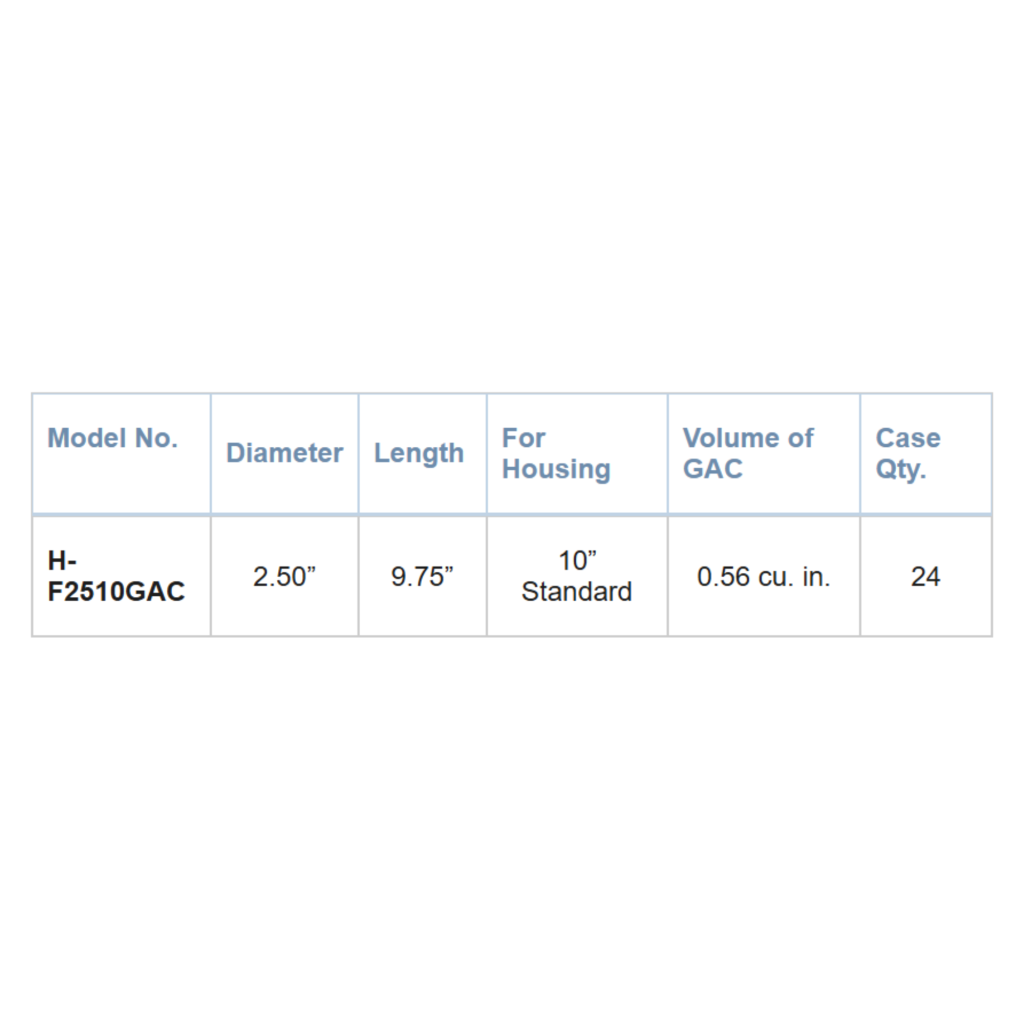Click the Length column header
Screen dimensions: 1024x1024
pos(419,453)
